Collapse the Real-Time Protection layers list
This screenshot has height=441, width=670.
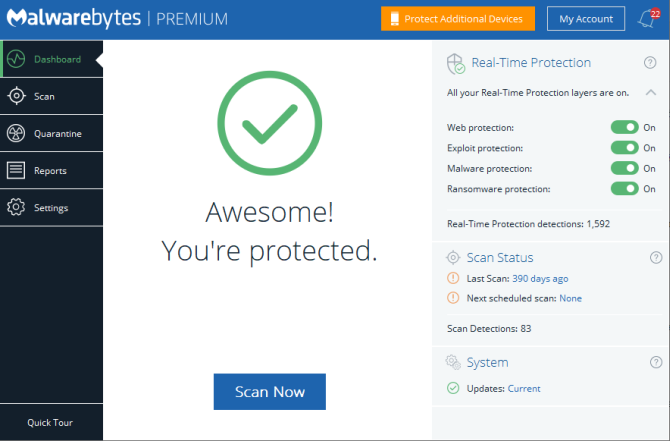pos(651,93)
